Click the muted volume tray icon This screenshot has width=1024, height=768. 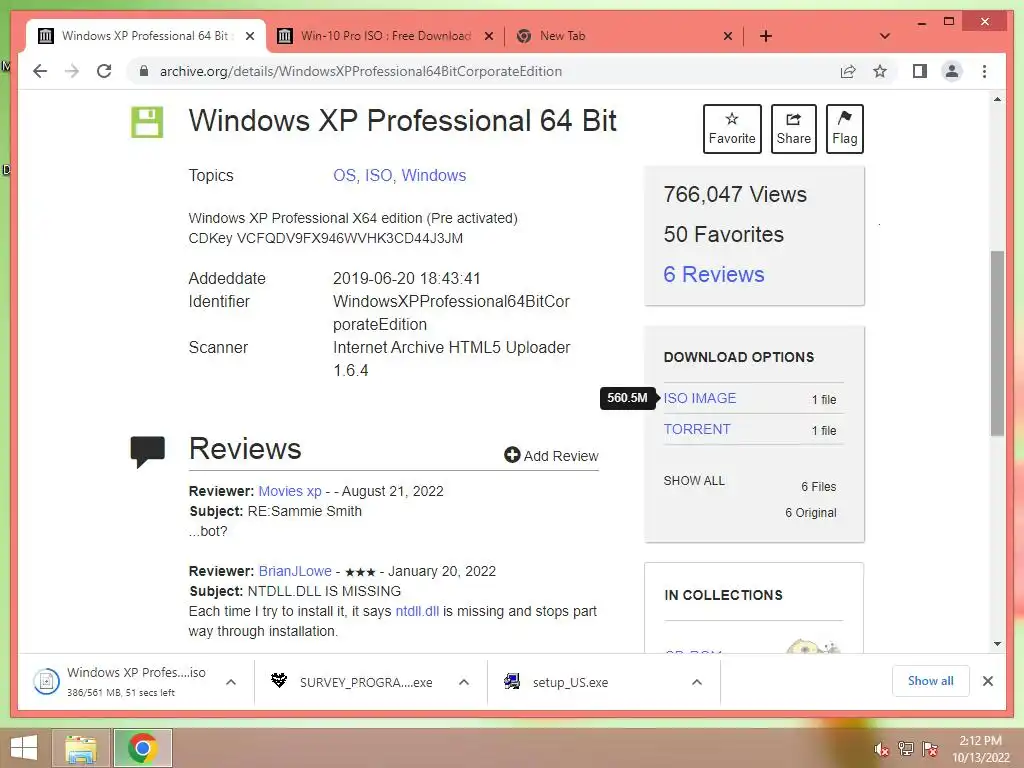(x=881, y=749)
